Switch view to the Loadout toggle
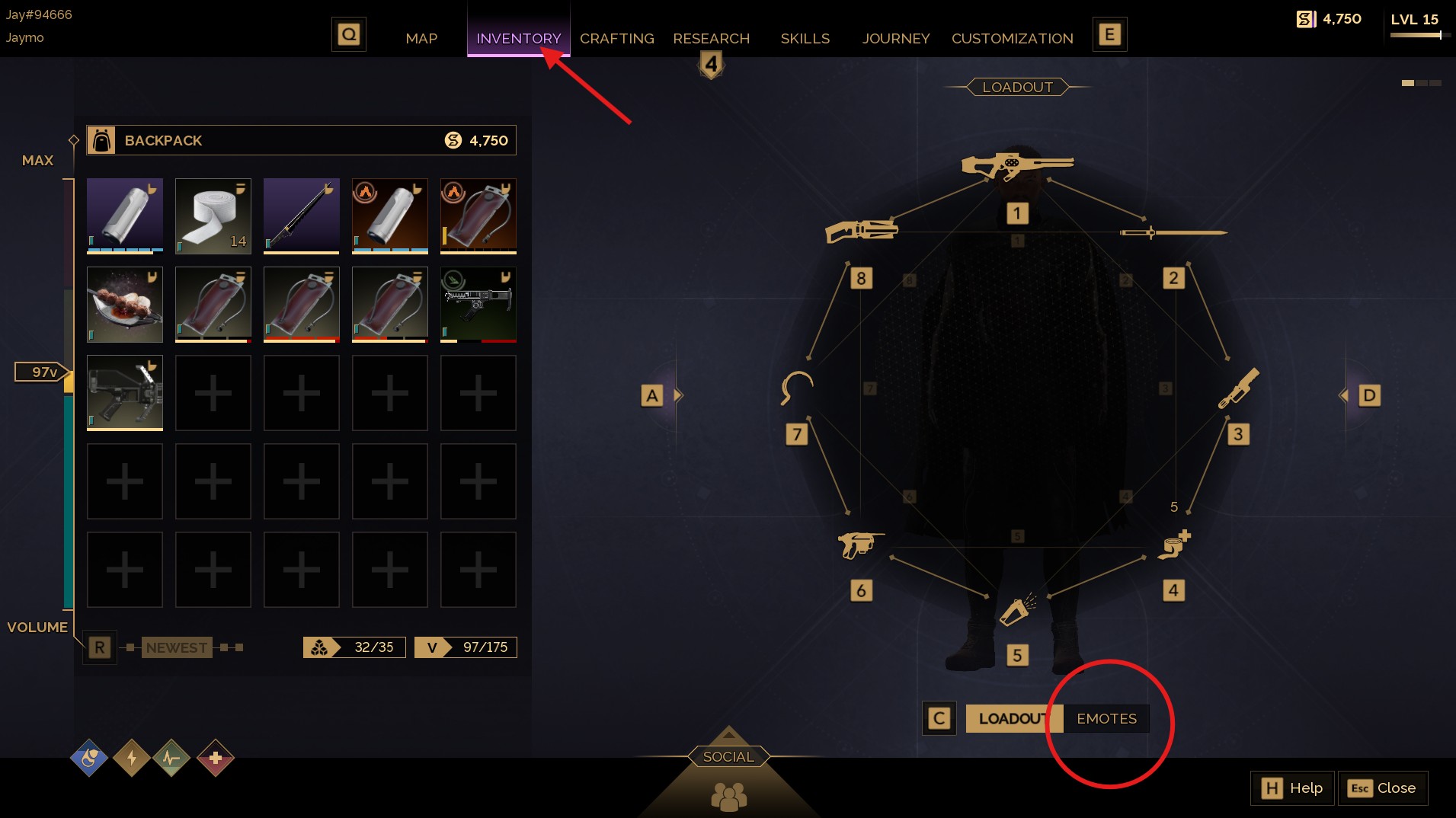Screen dimensions: 1456x818 [1014, 718]
